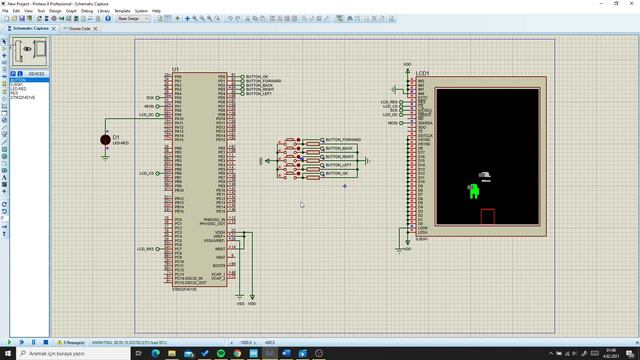Toggle the grid display toolbar icon
Image resolution: width=640 pixels, height=360 pixels.
coord(168,19)
